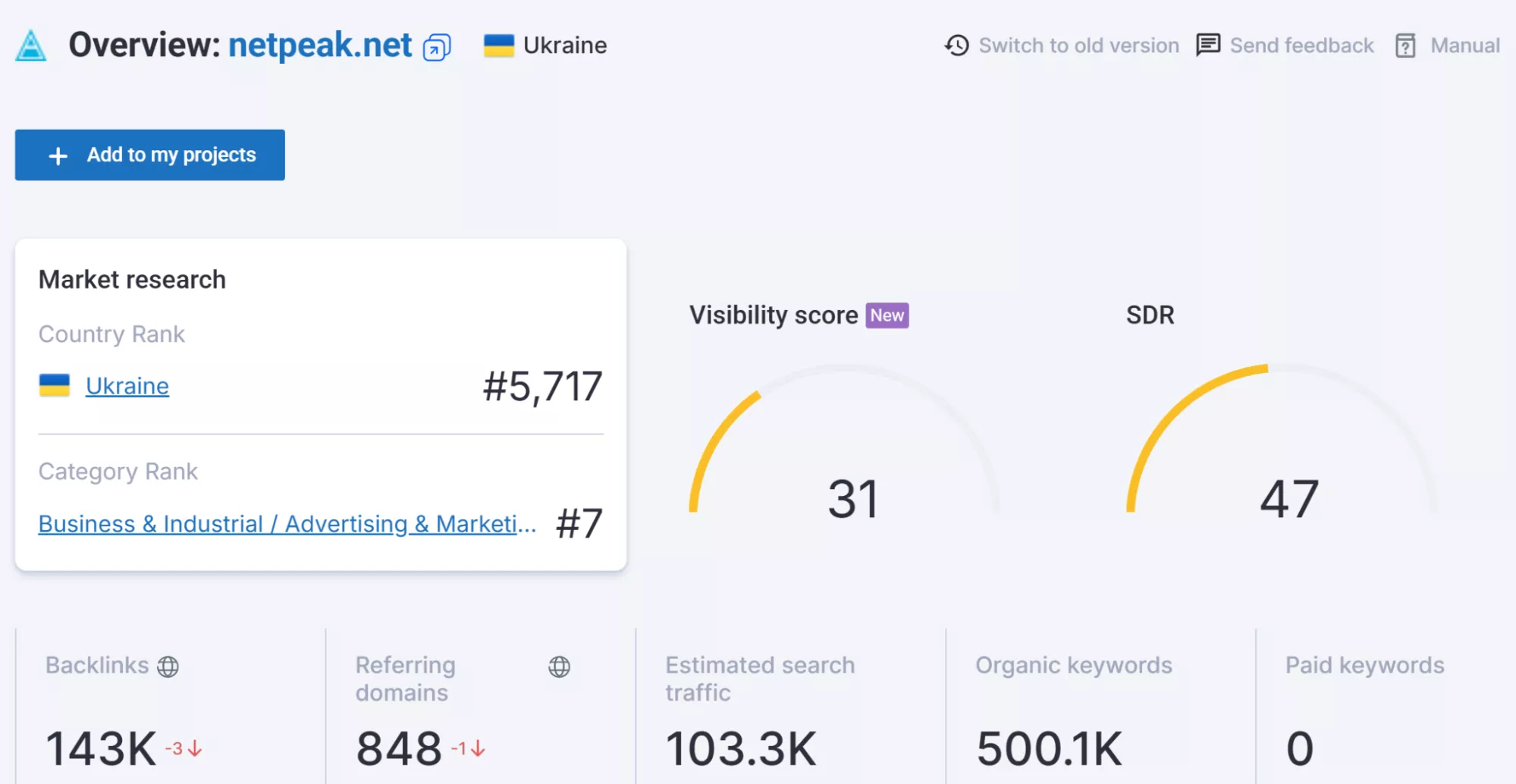This screenshot has width=1516, height=784.
Task: Open the Manual
Action: pyautogui.click(x=1464, y=45)
